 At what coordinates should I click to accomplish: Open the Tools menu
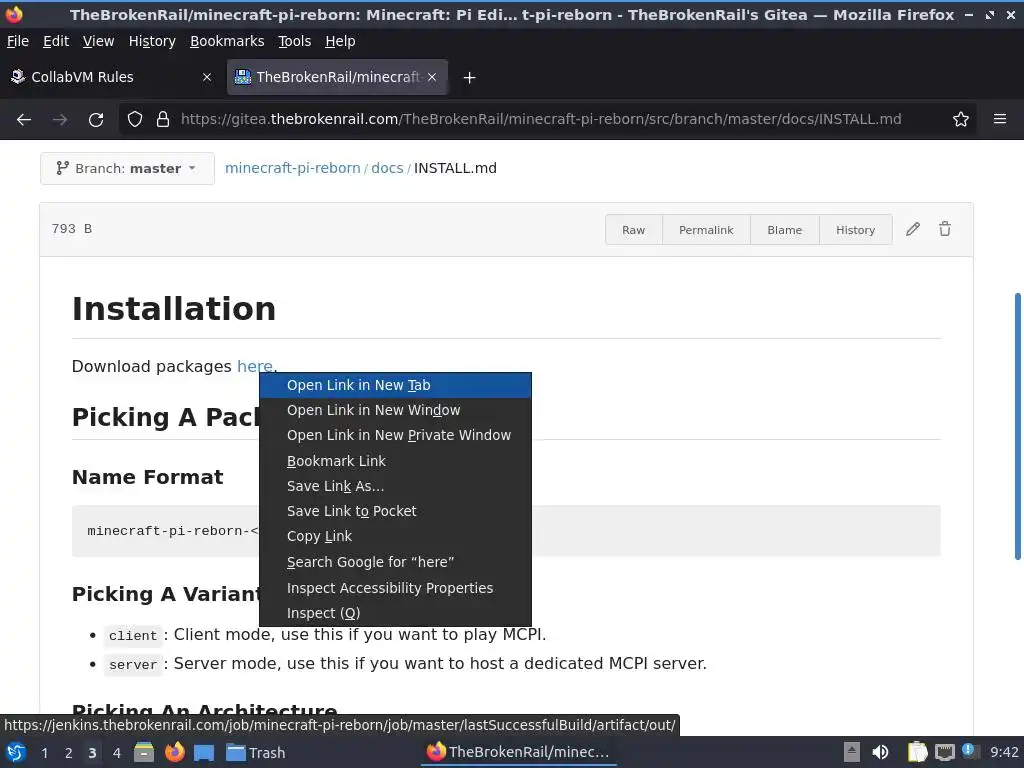295,41
